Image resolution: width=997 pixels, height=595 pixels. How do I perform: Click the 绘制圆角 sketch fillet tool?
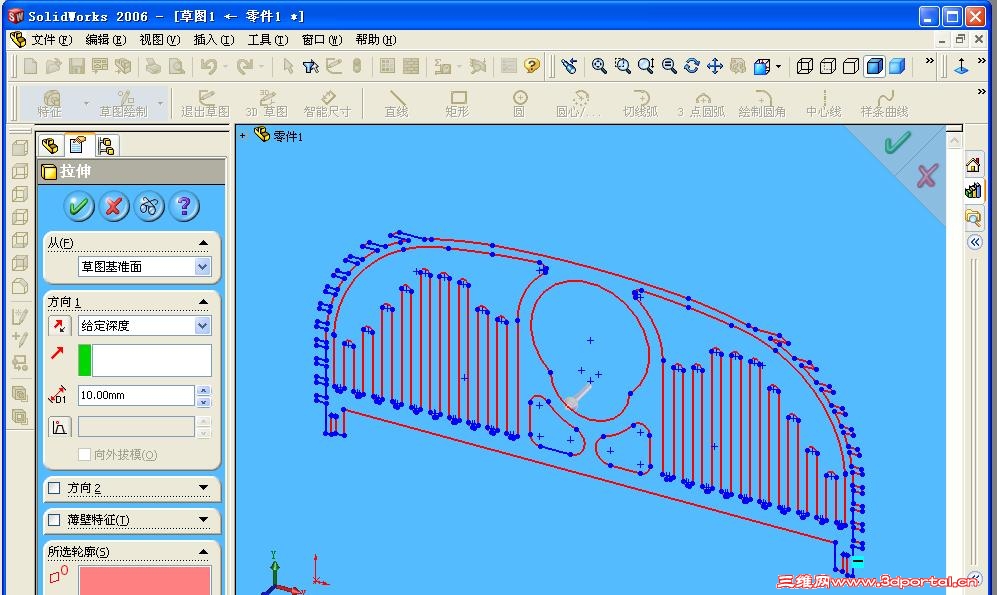click(x=762, y=104)
